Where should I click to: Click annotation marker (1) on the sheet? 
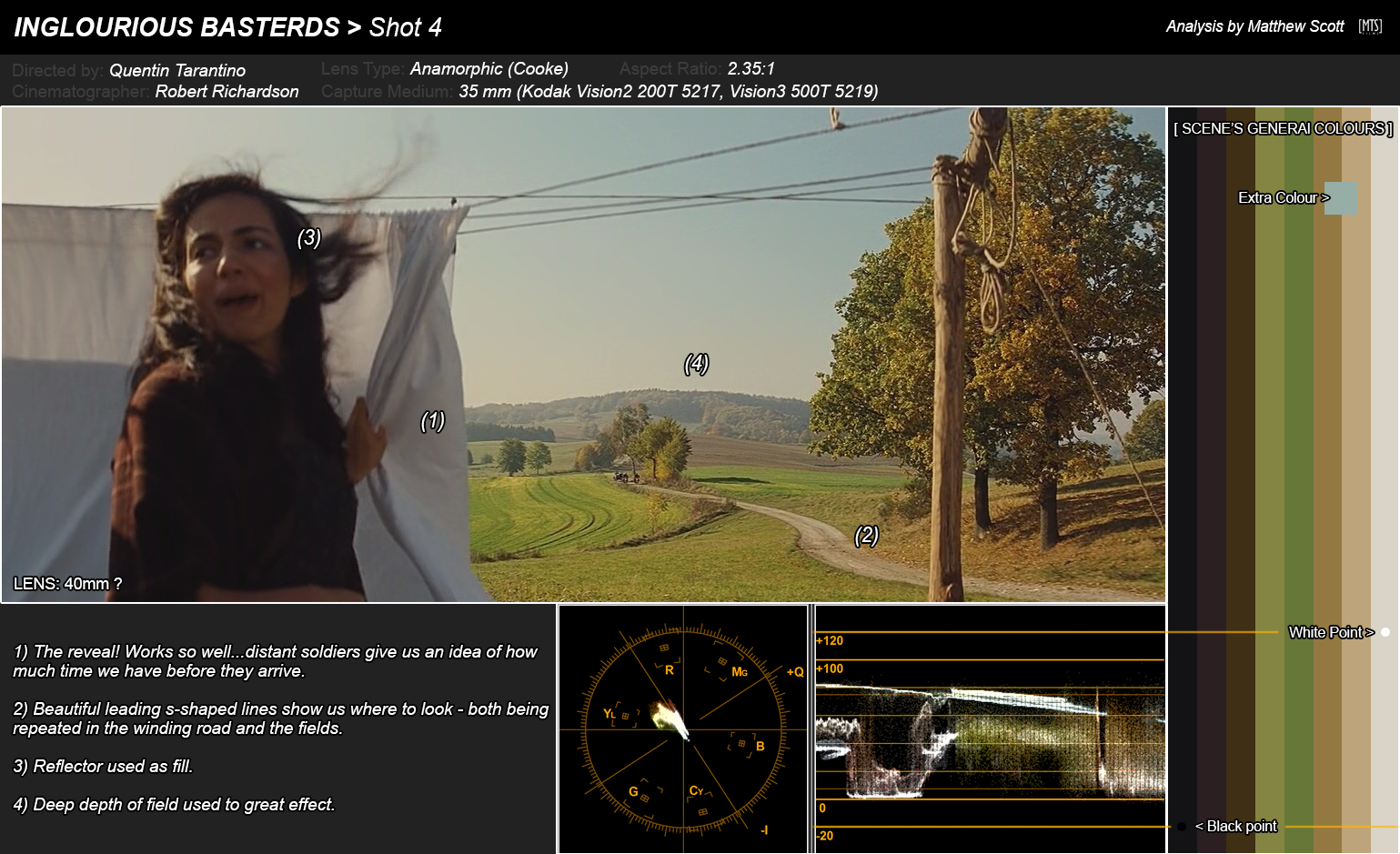click(x=432, y=421)
